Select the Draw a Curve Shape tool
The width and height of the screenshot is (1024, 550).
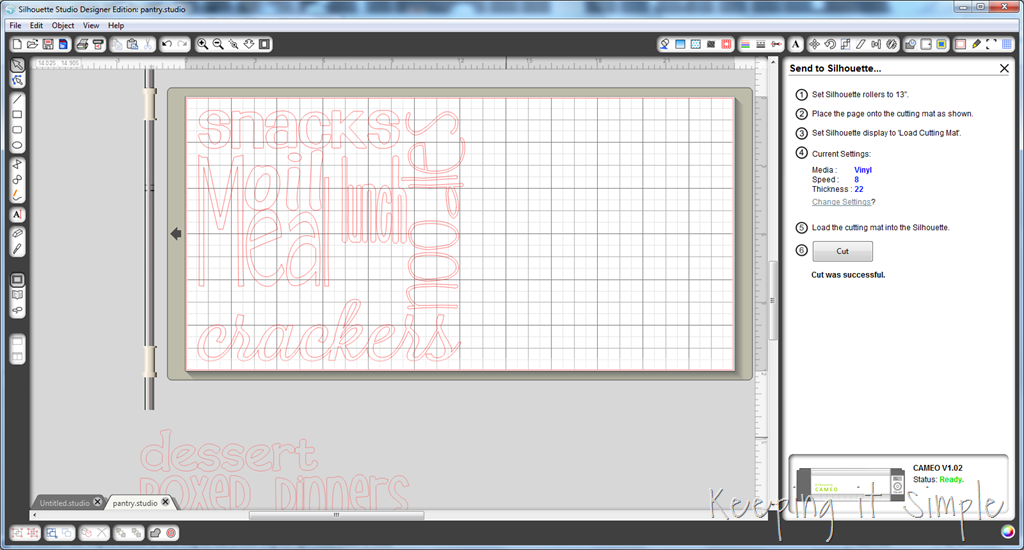pyautogui.click(x=18, y=180)
